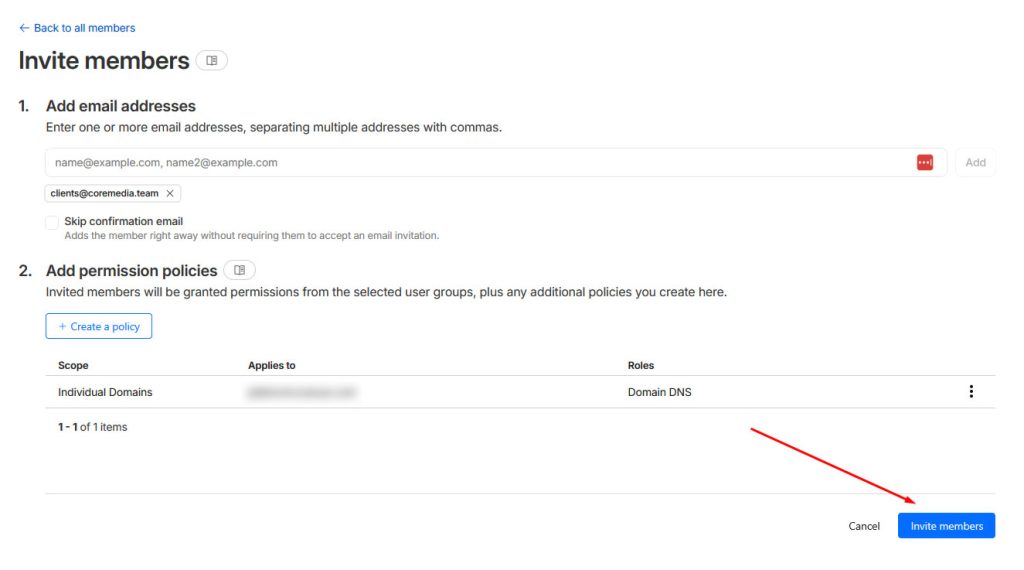Remove the clients@coremedia.team email chip

point(170,194)
